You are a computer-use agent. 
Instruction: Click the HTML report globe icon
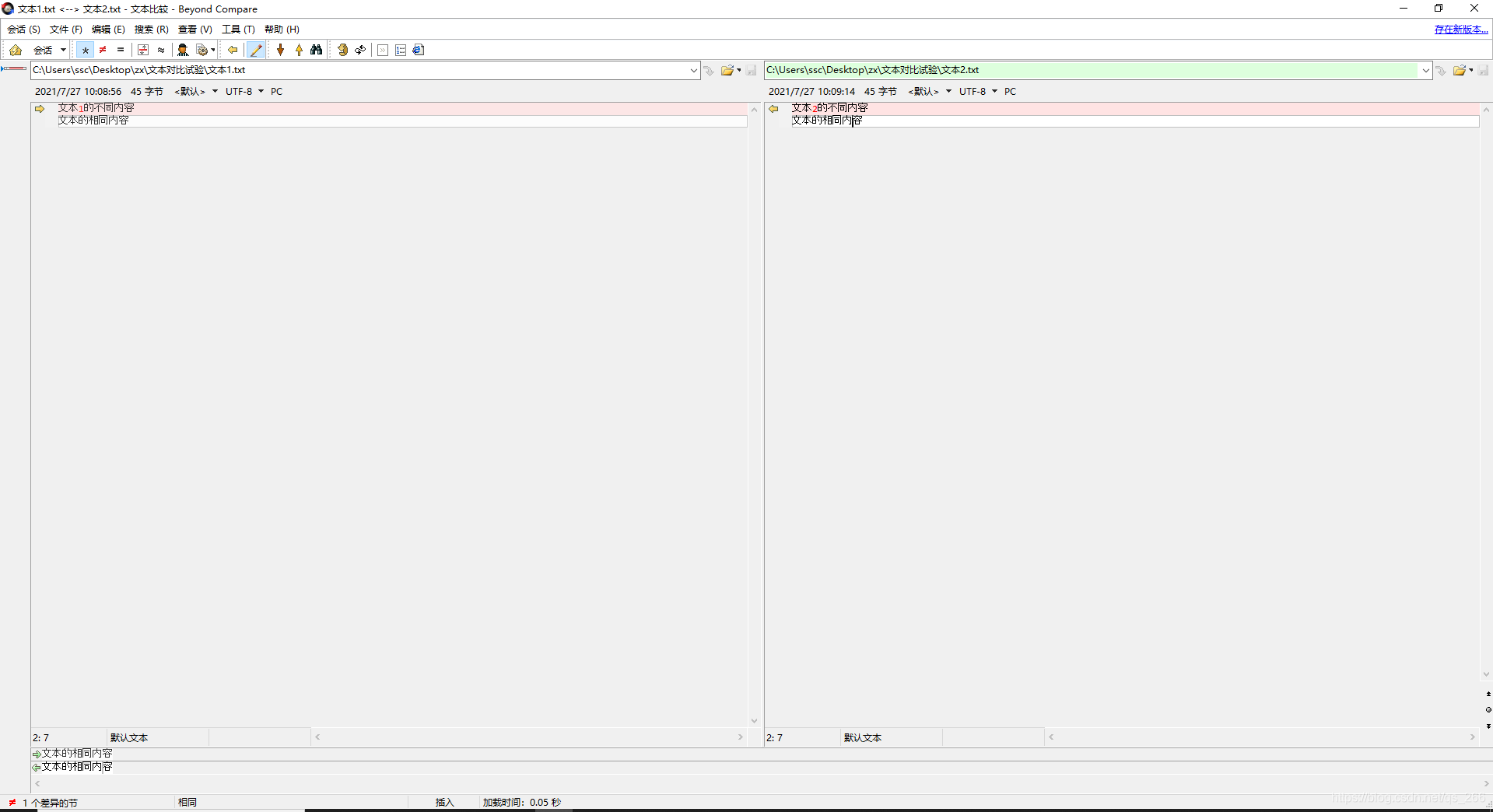tap(419, 50)
